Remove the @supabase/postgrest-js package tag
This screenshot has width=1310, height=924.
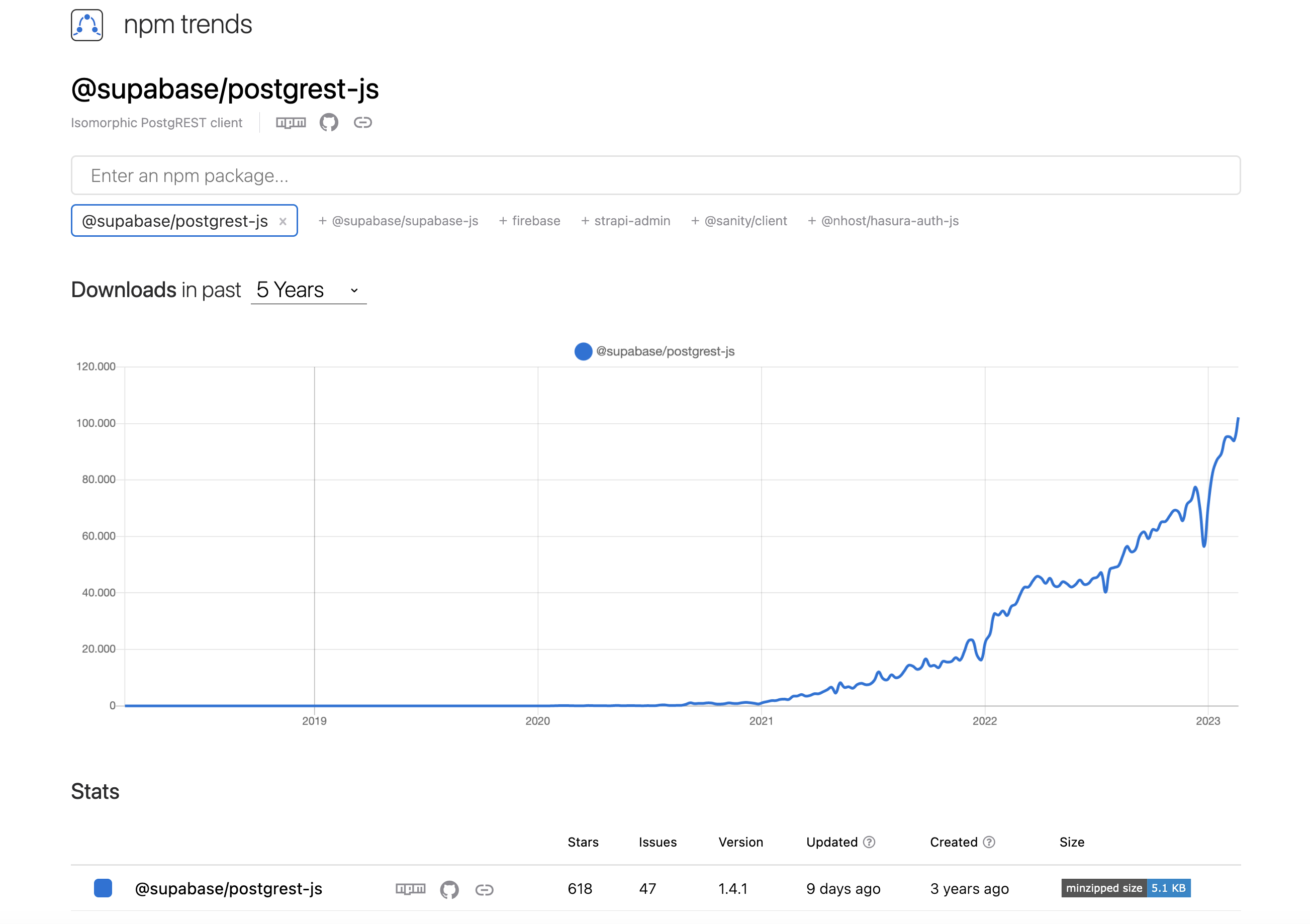283,221
